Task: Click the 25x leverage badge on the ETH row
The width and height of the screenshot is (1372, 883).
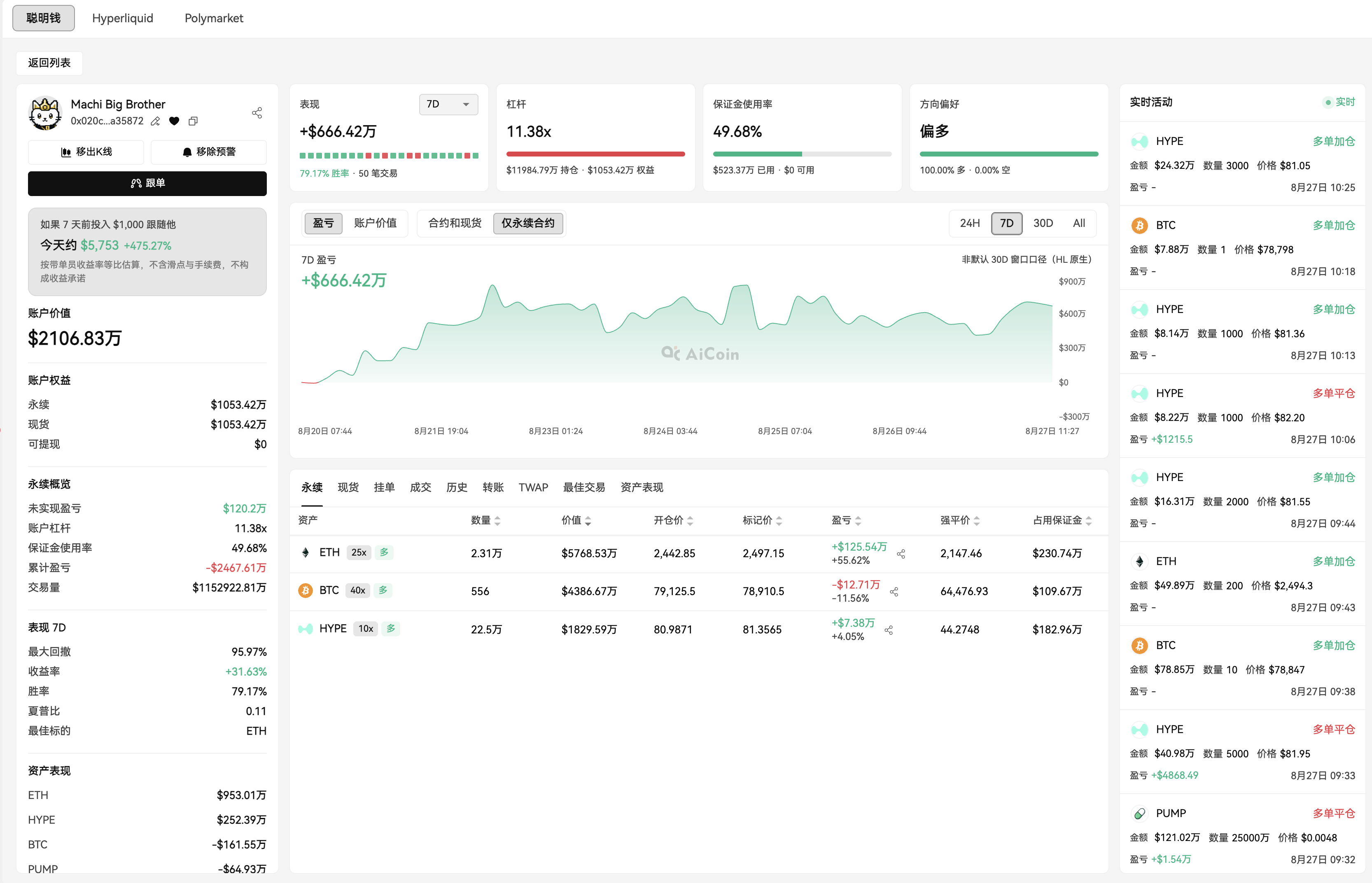Action: point(359,553)
